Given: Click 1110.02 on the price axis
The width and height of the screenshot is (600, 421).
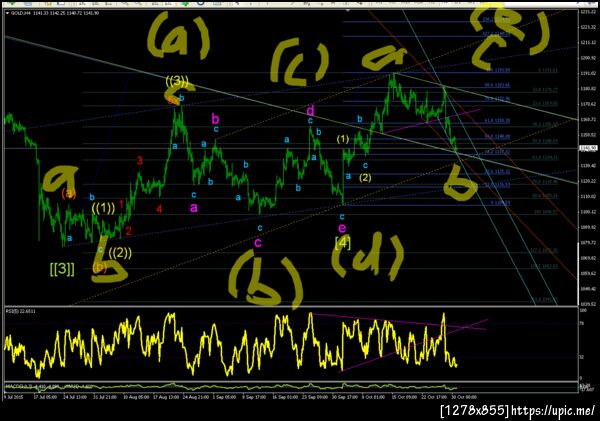Looking at the screenshot, I should pyautogui.click(x=589, y=196).
